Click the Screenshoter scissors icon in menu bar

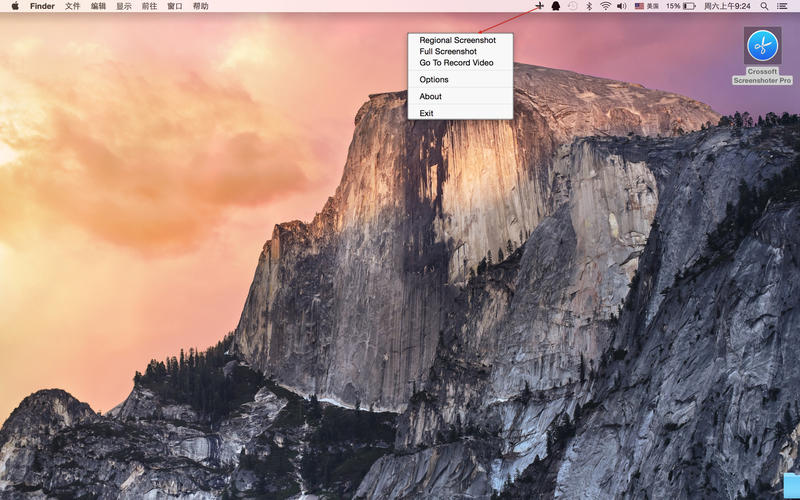click(x=539, y=6)
